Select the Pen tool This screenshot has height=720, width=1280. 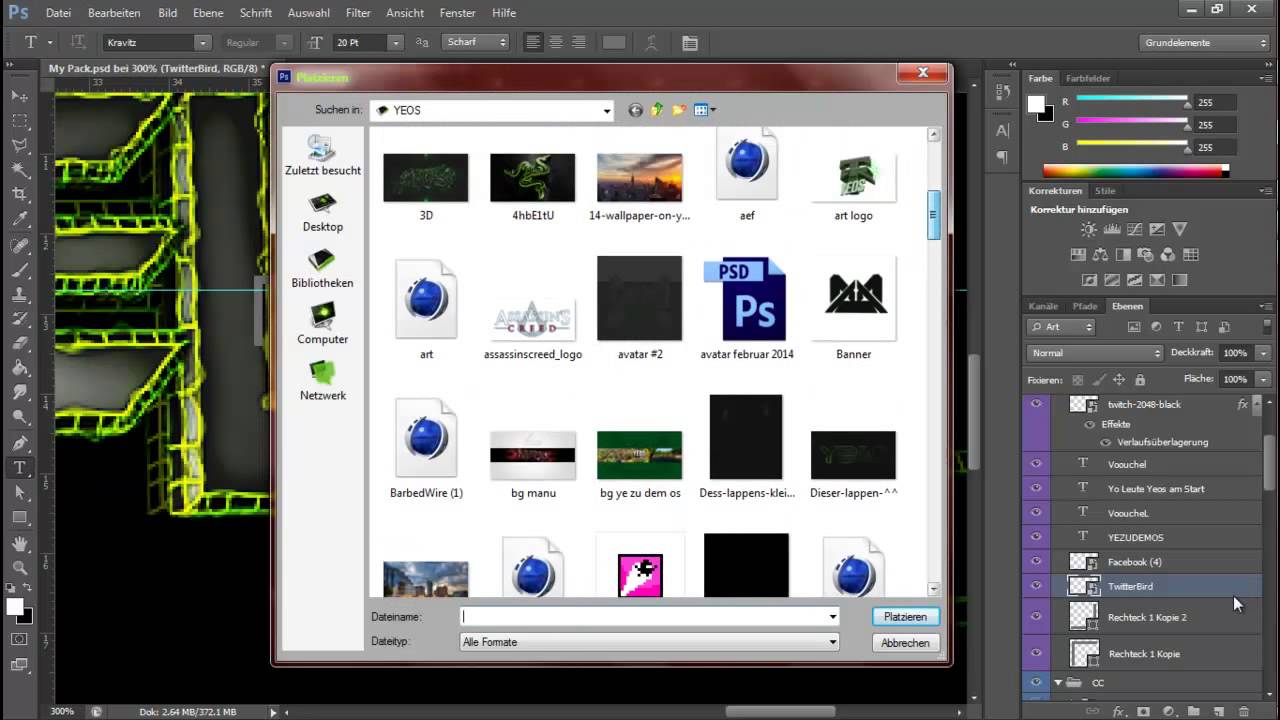coord(19,443)
